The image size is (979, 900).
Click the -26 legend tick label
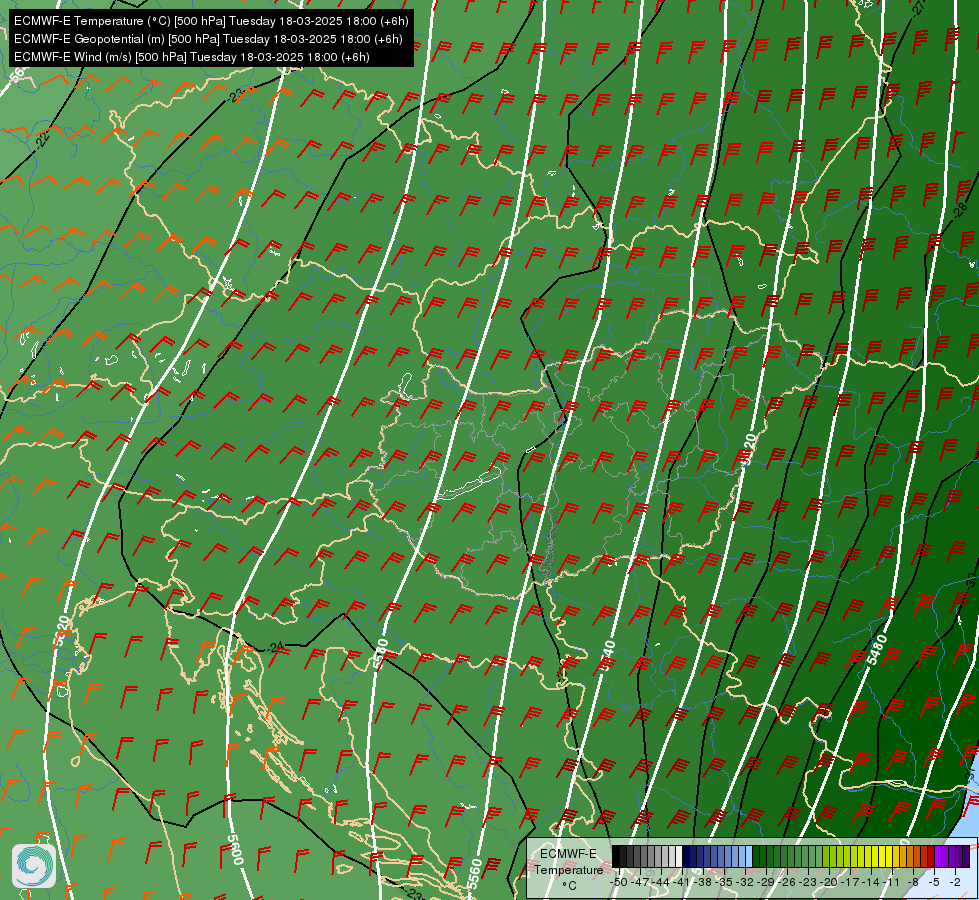(787, 883)
